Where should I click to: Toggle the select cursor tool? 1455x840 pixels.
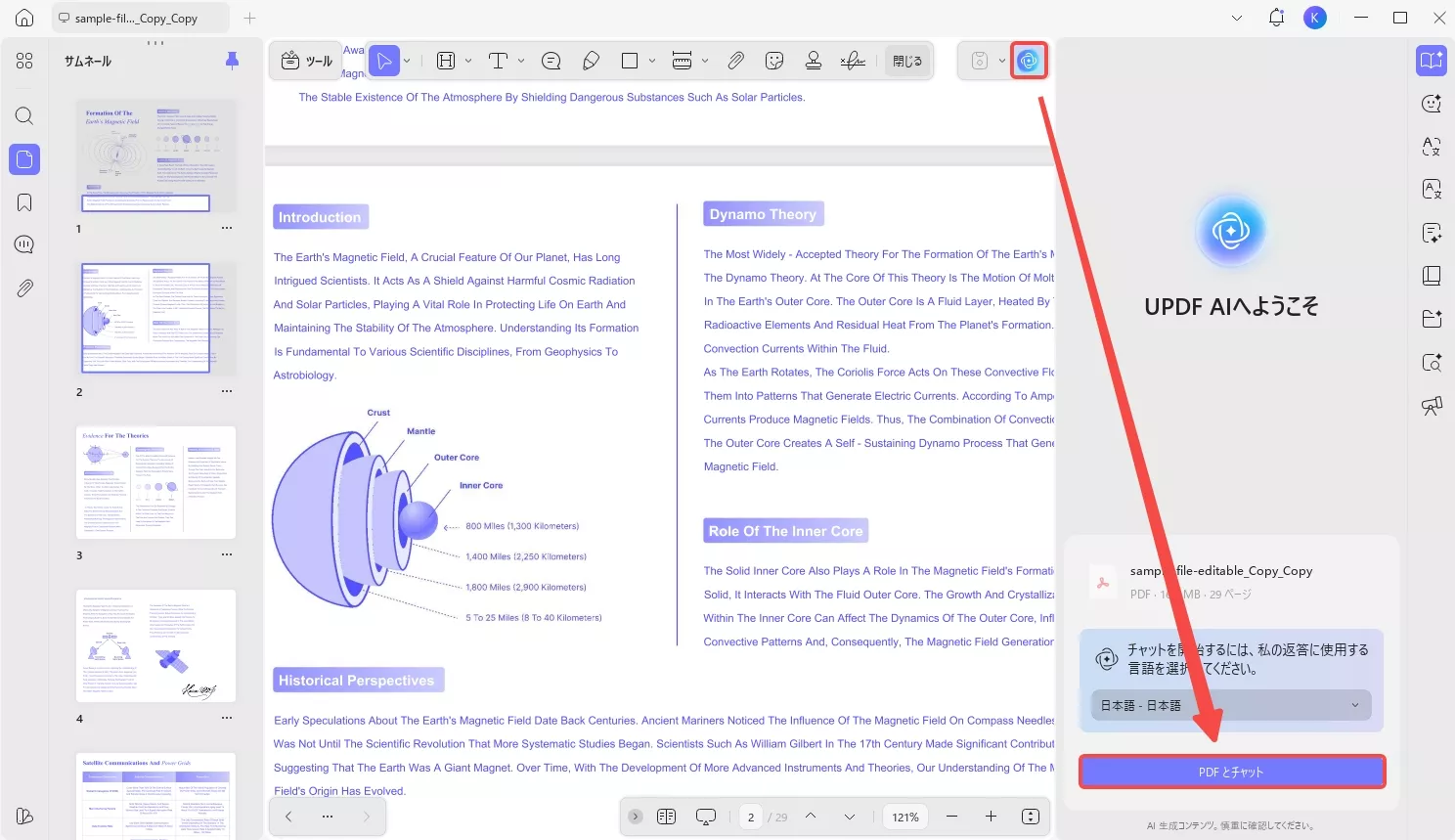(x=384, y=61)
